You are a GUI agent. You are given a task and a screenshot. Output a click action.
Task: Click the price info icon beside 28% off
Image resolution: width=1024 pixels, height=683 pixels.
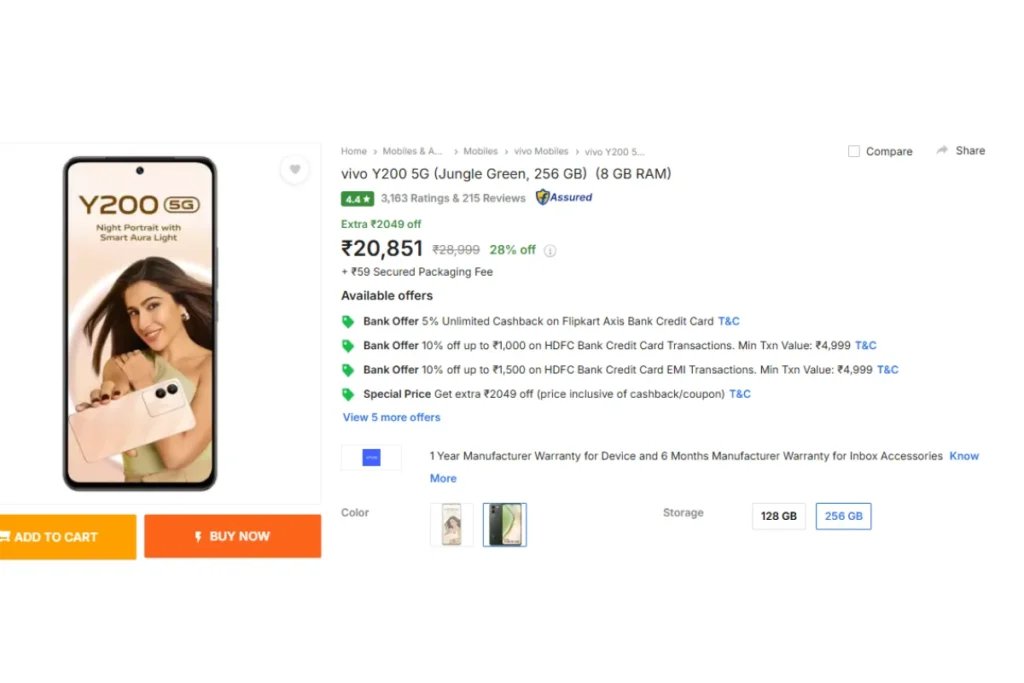pyautogui.click(x=551, y=251)
